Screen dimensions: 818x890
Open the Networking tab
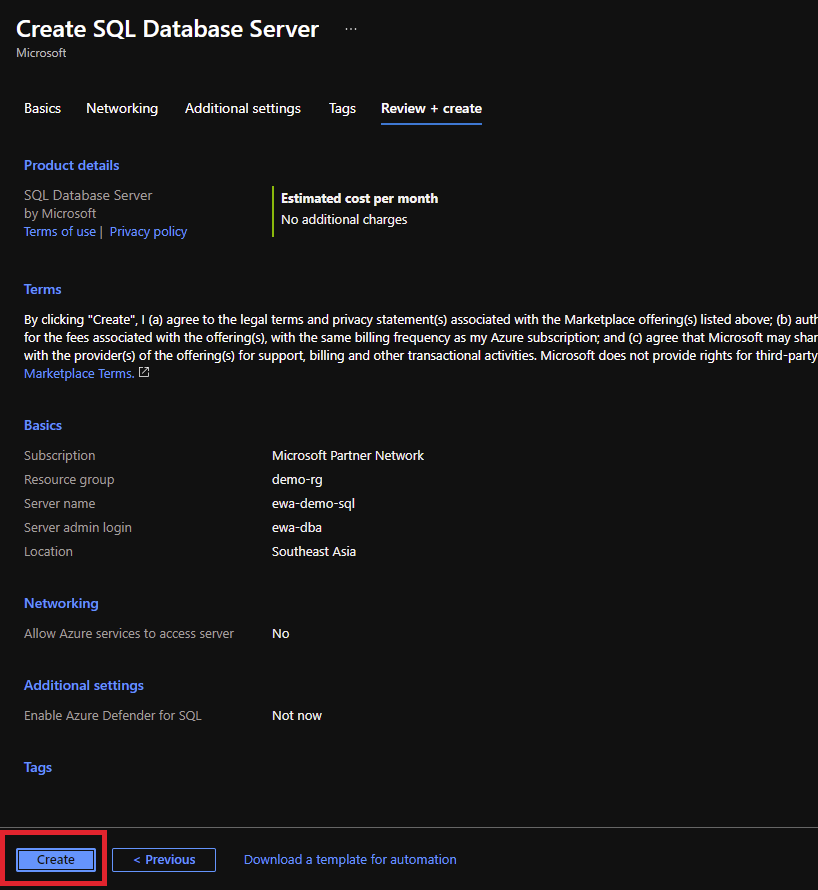point(122,108)
